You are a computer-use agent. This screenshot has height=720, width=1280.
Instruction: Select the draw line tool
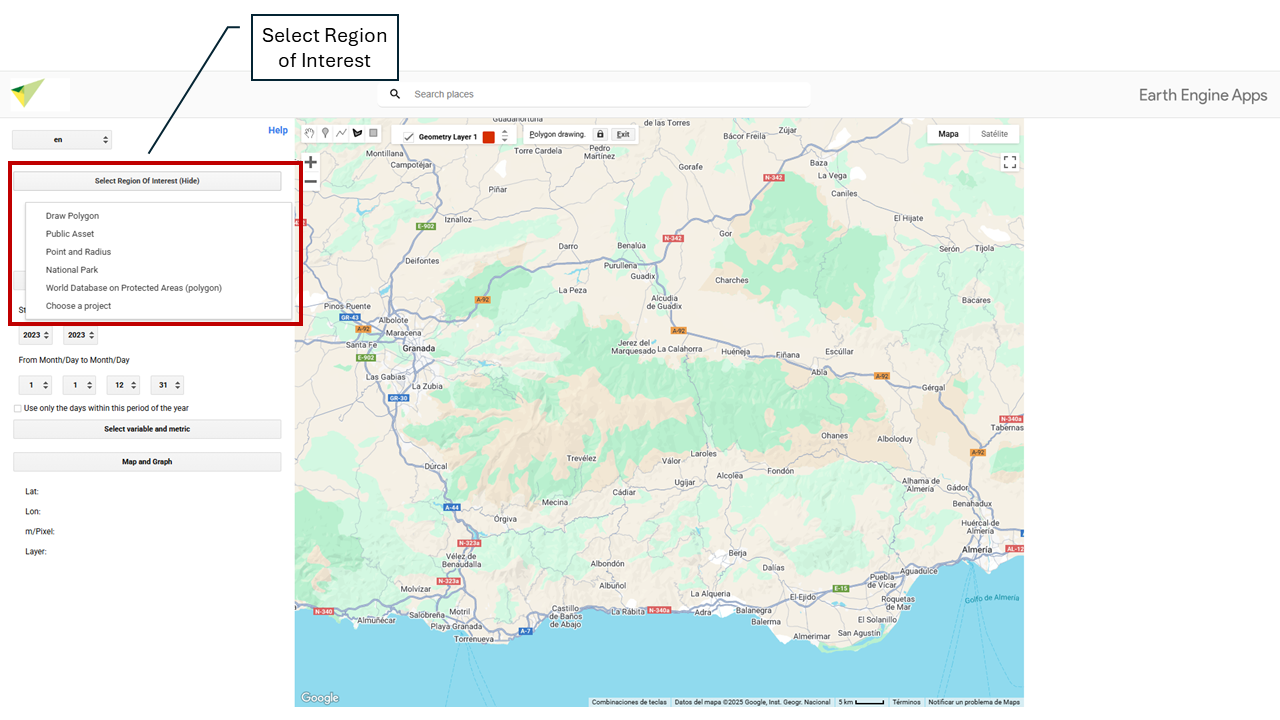click(x=341, y=133)
